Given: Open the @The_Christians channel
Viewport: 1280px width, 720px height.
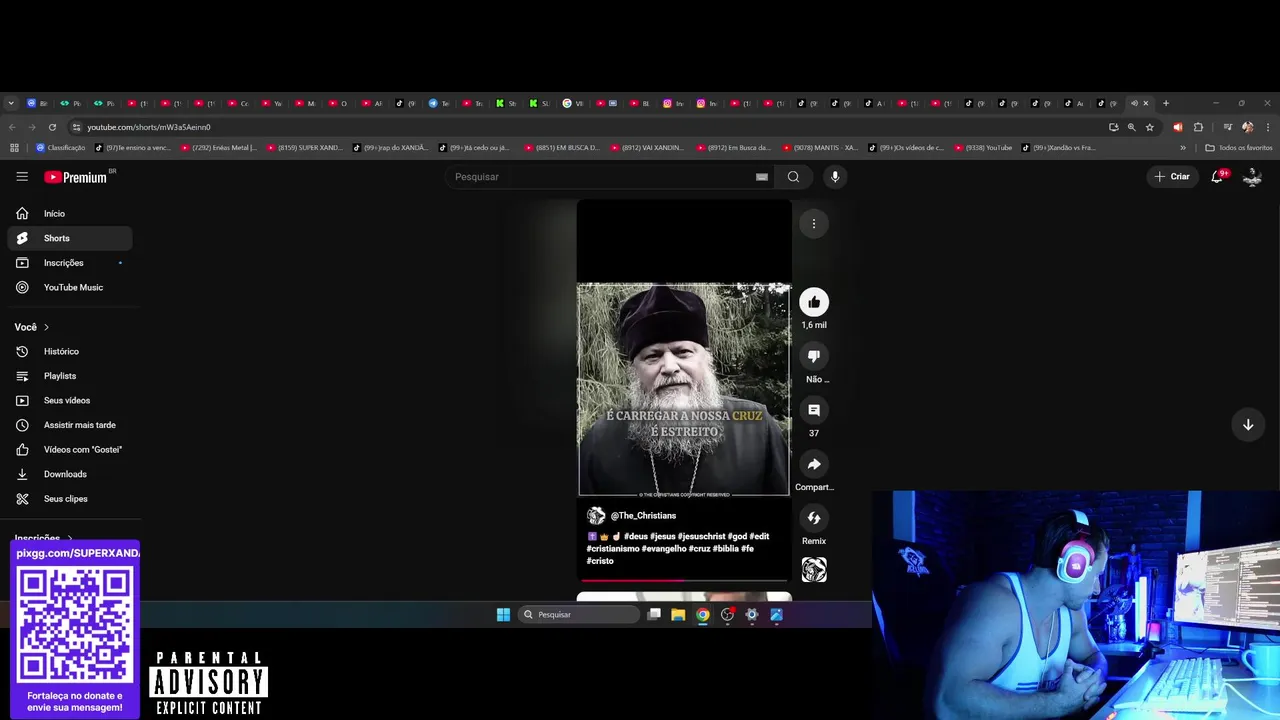Looking at the screenshot, I should click(643, 516).
